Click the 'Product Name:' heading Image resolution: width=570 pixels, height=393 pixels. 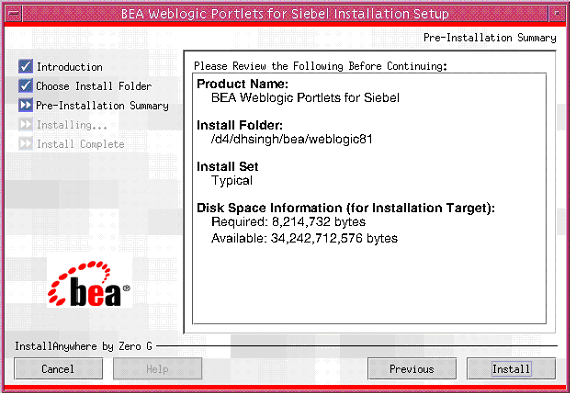click(x=242, y=84)
